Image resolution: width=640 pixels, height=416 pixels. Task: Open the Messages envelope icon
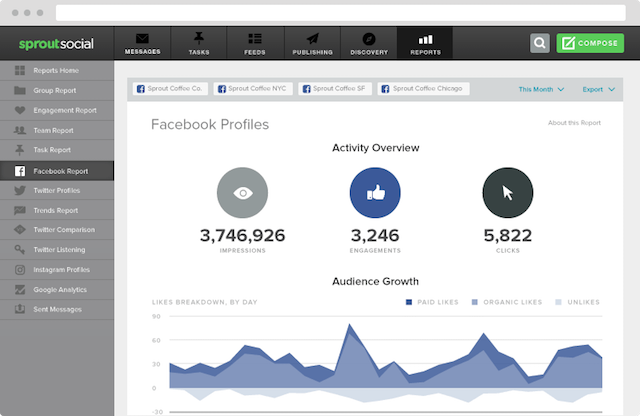[142, 39]
